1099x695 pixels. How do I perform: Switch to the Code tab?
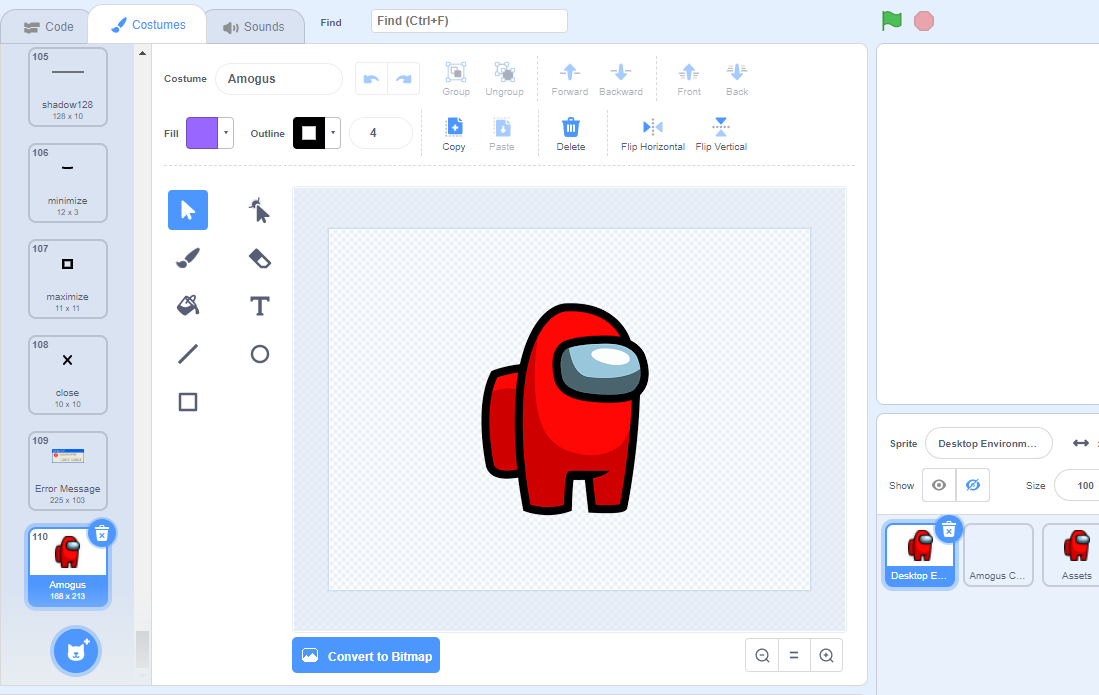coord(48,27)
